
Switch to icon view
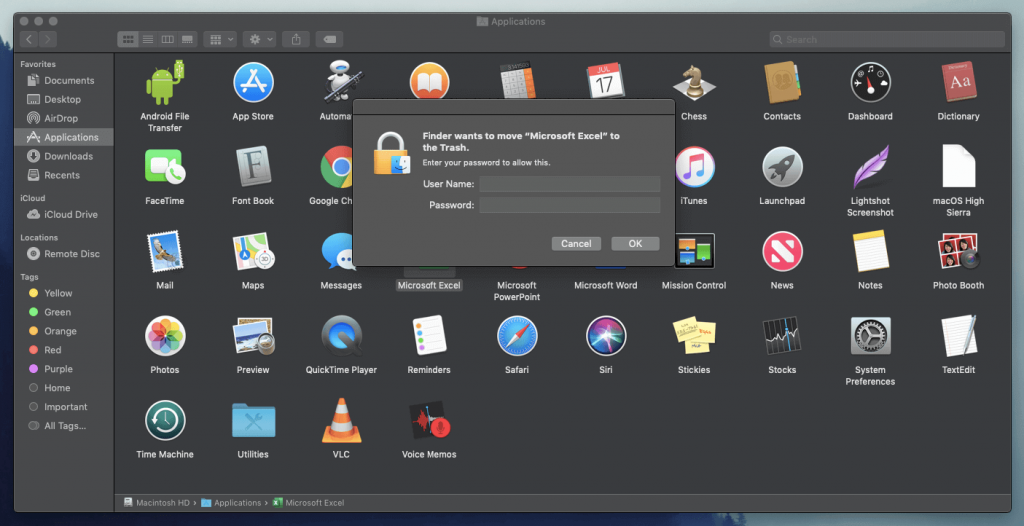tap(128, 39)
